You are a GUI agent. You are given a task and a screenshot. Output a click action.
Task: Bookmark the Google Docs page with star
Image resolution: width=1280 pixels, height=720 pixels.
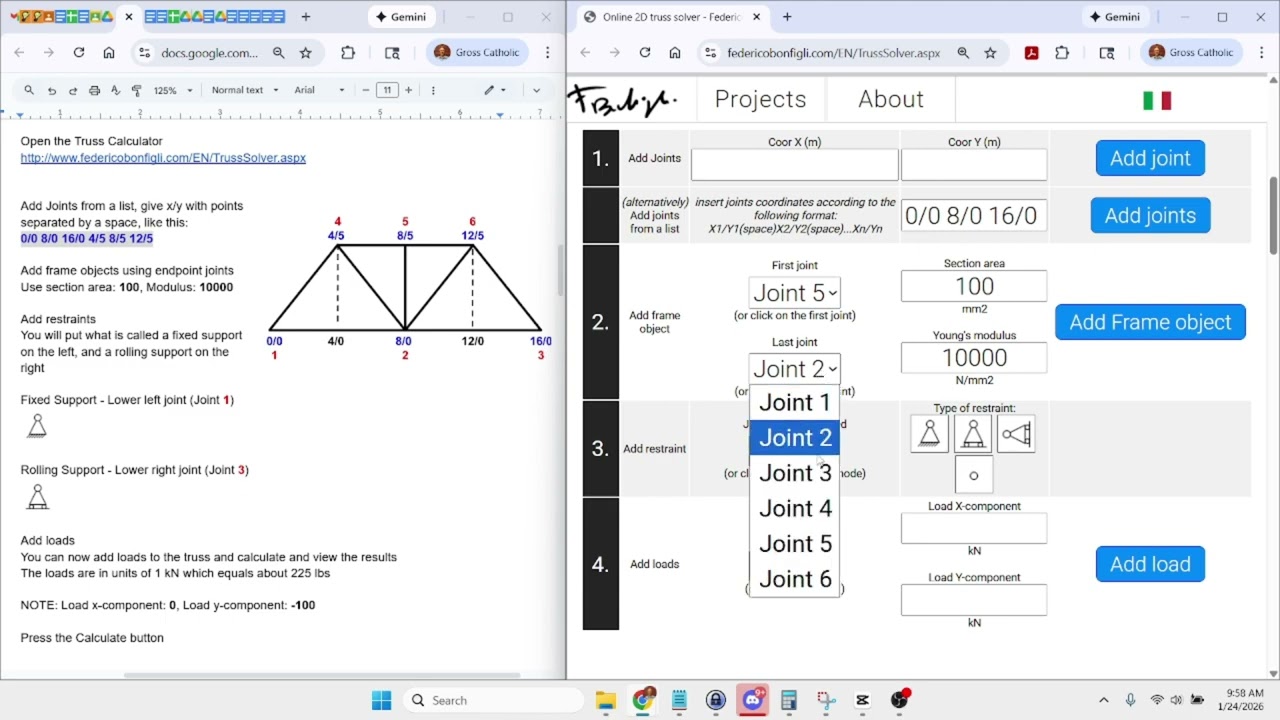[x=306, y=53]
